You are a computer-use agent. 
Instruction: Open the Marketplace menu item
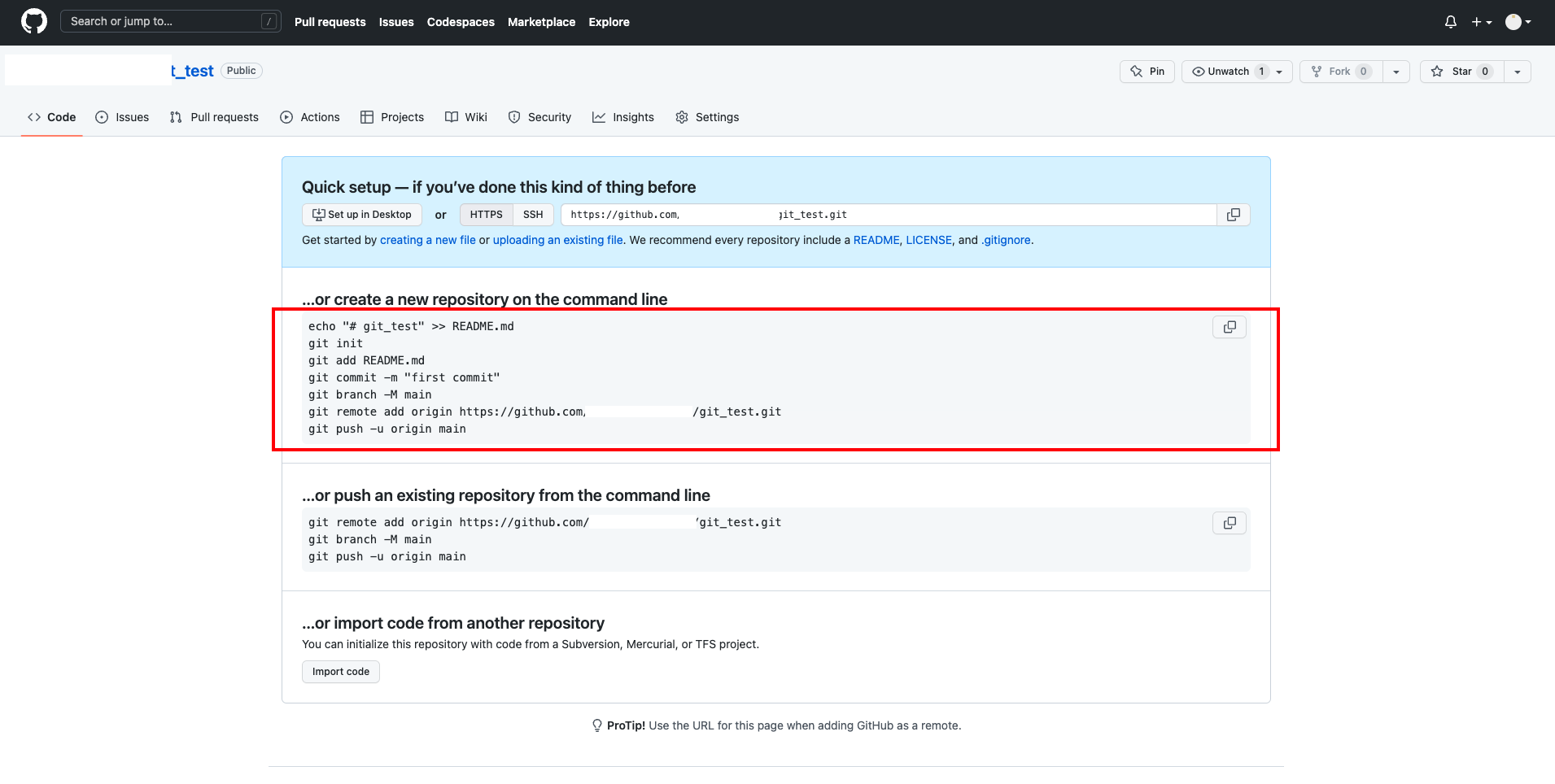[x=541, y=22]
